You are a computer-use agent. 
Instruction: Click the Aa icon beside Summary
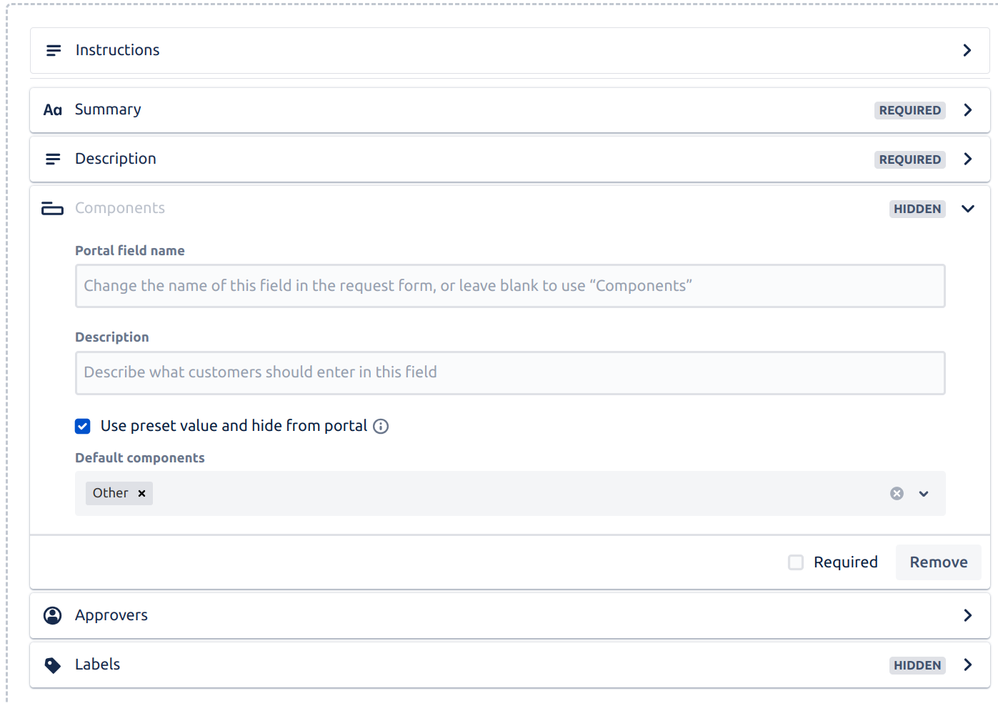point(52,109)
